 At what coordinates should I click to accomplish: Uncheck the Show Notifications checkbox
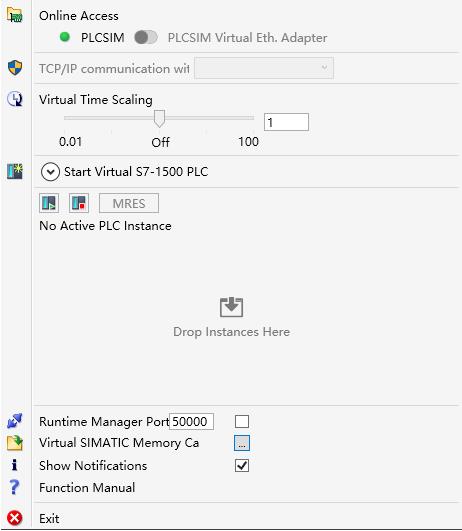click(x=242, y=466)
